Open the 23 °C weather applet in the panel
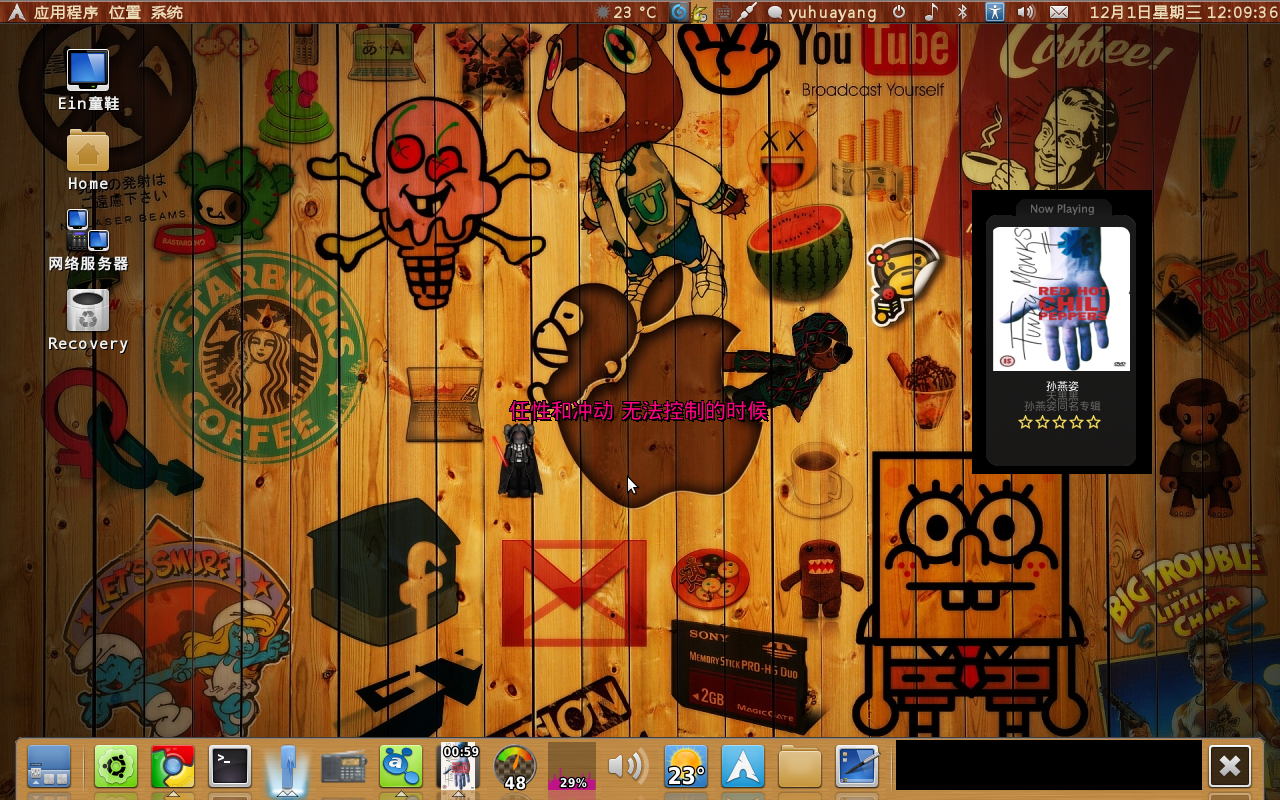The height and width of the screenshot is (800, 1280). tap(626, 12)
